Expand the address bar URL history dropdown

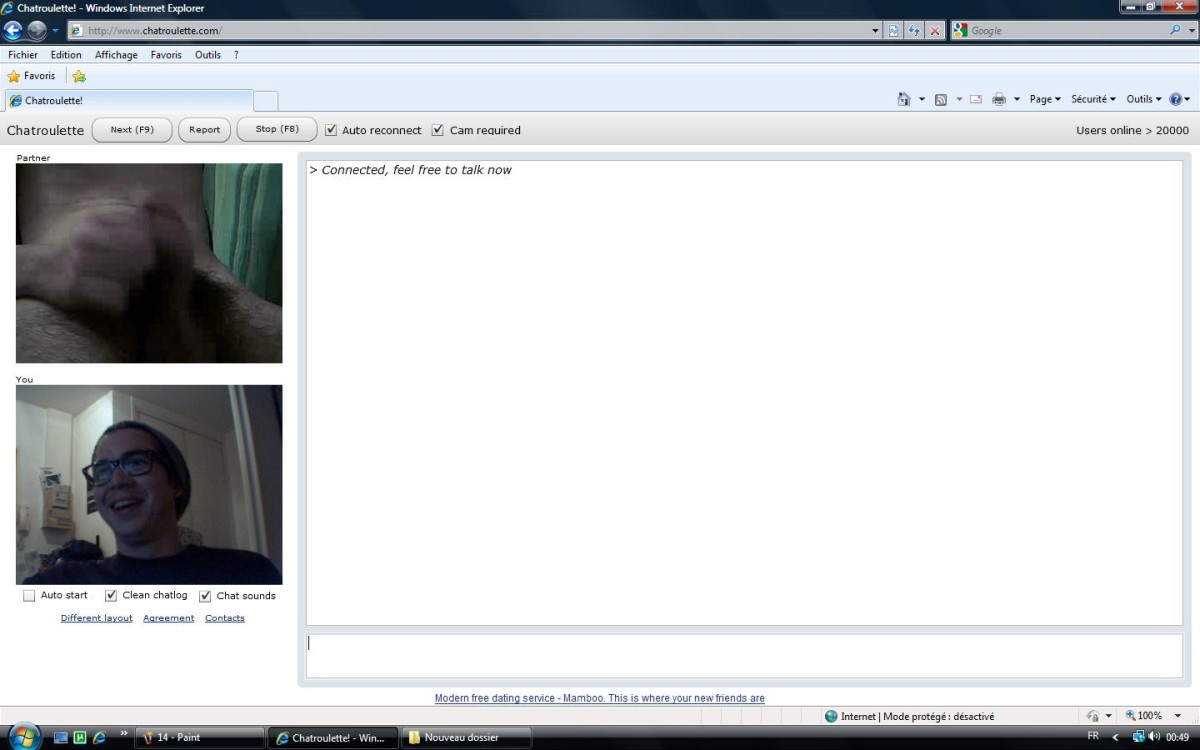tap(876, 31)
